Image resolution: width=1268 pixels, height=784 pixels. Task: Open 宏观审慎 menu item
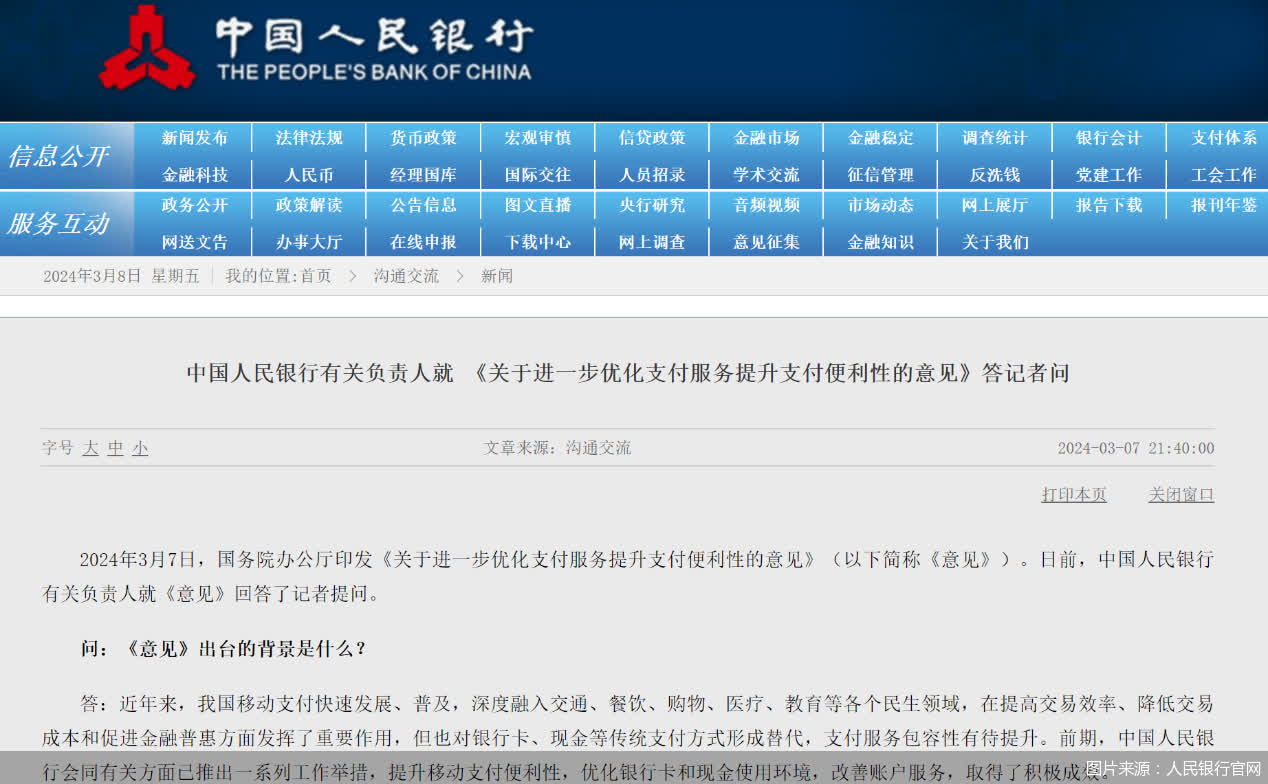(x=538, y=138)
